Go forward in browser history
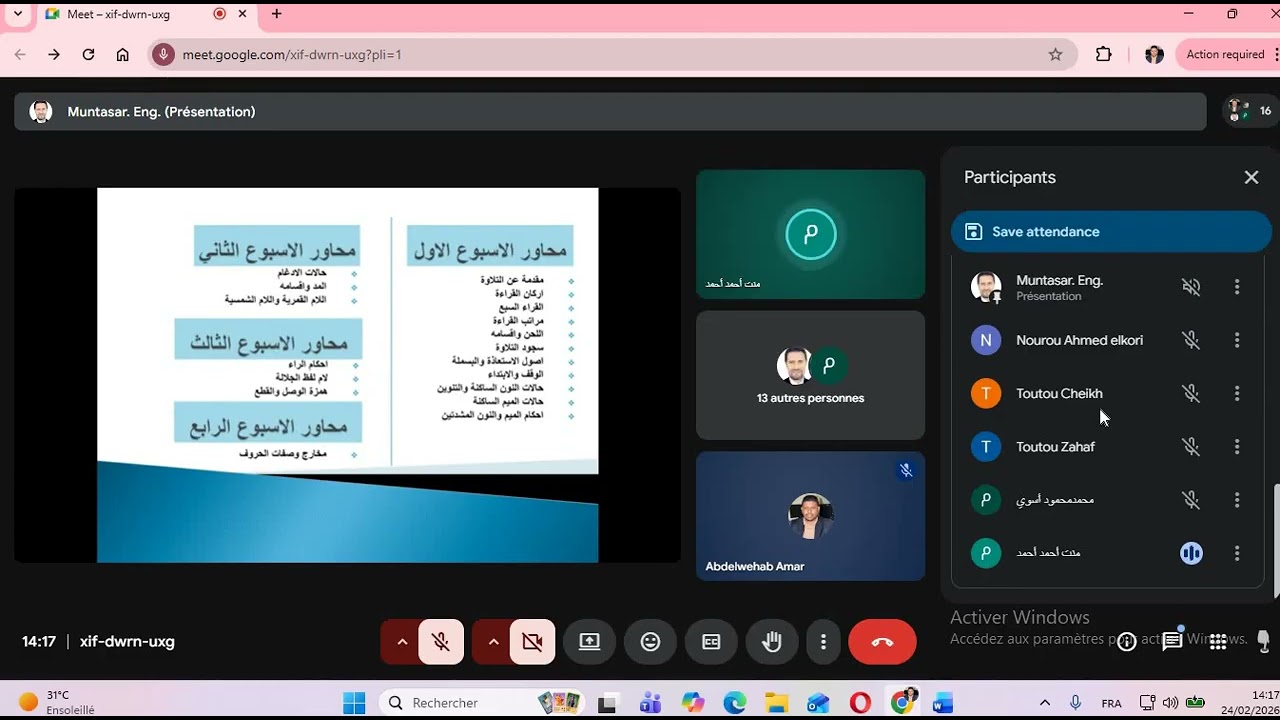Image resolution: width=1280 pixels, height=720 pixels. click(x=54, y=55)
